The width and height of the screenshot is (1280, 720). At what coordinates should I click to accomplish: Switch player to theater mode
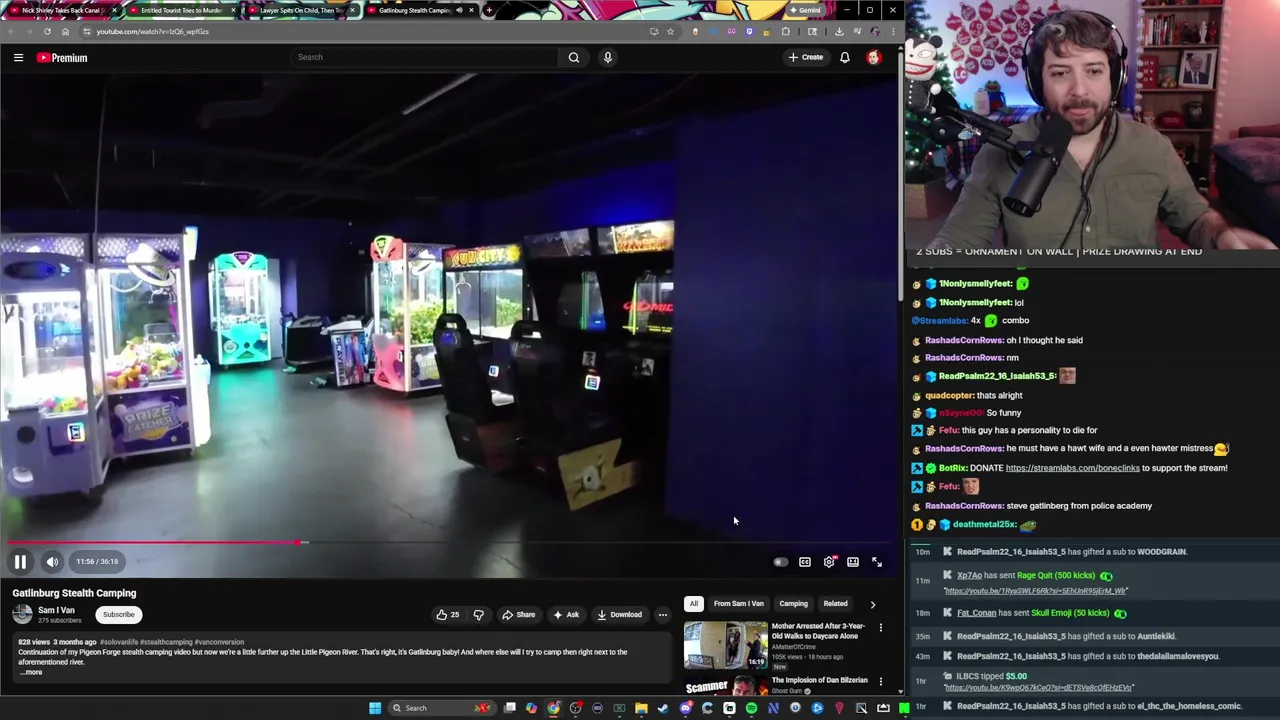coord(853,562)
